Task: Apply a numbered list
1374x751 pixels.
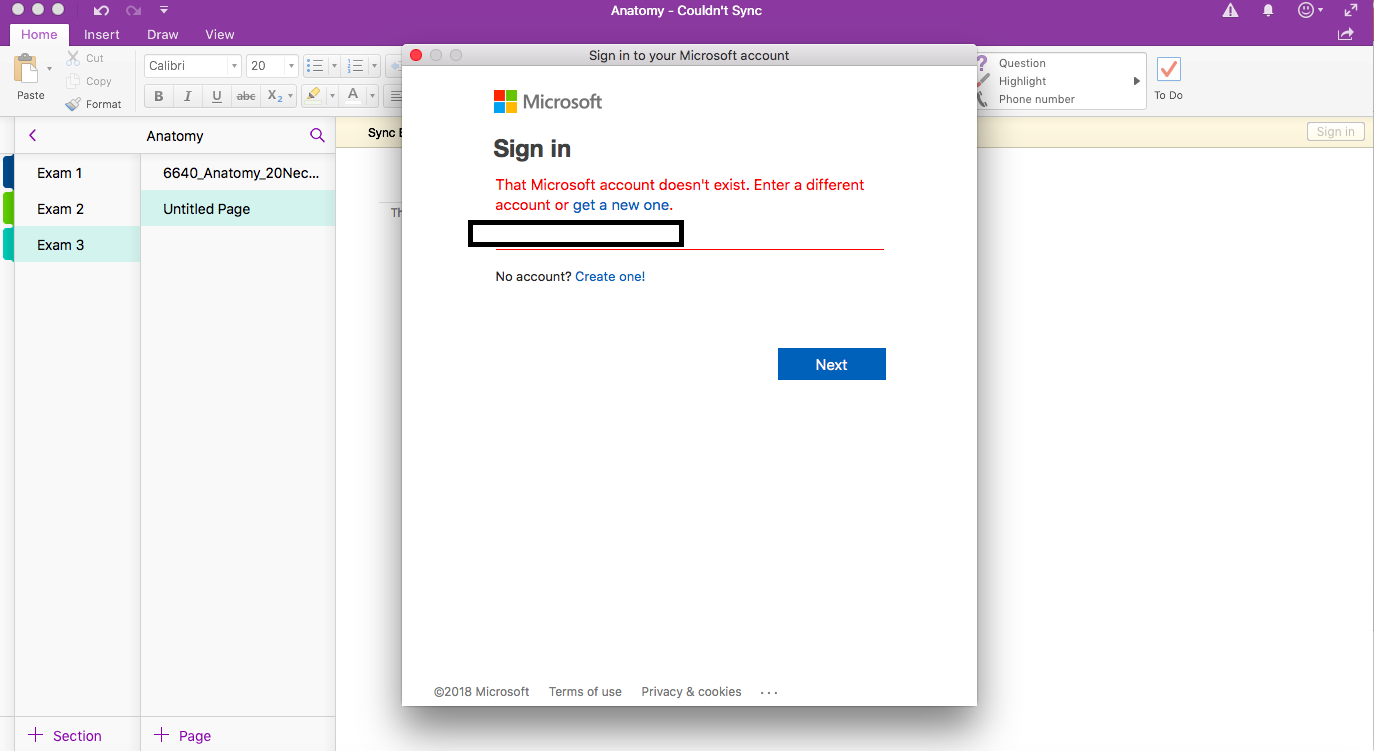Action: [355, 66]
